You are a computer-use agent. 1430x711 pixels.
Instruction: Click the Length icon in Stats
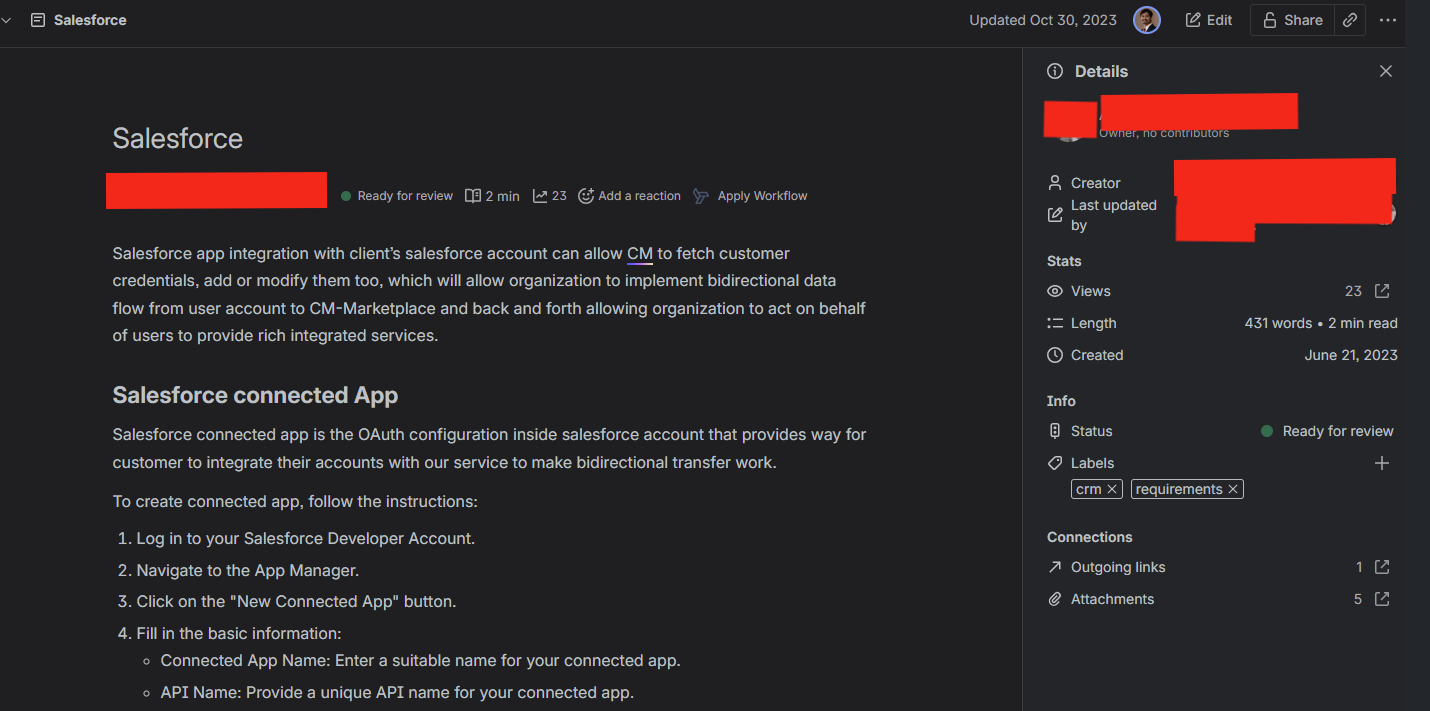click(1055, 323)
